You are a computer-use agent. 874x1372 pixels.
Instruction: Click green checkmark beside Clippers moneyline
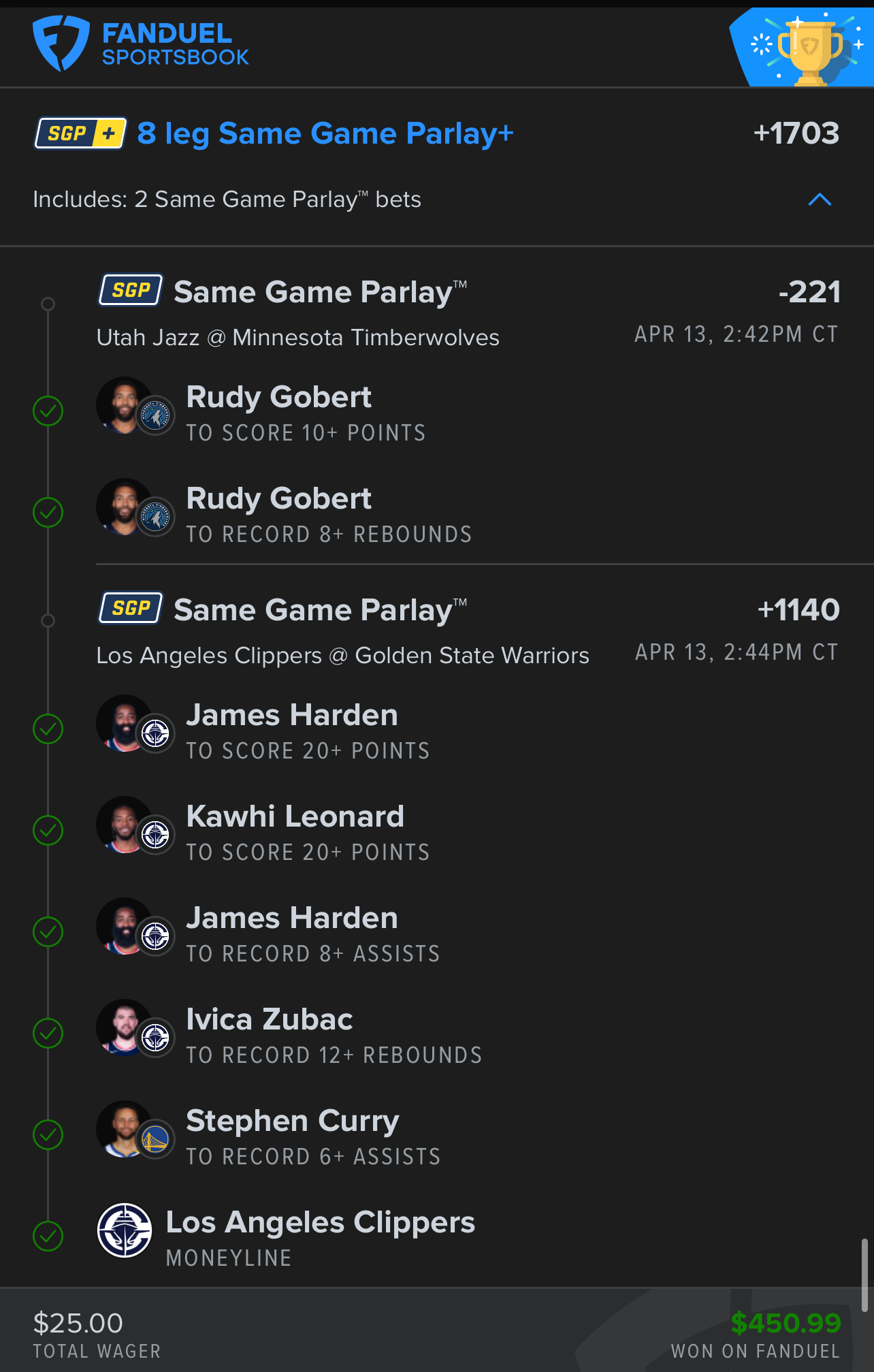click(x=48, y=1237)
